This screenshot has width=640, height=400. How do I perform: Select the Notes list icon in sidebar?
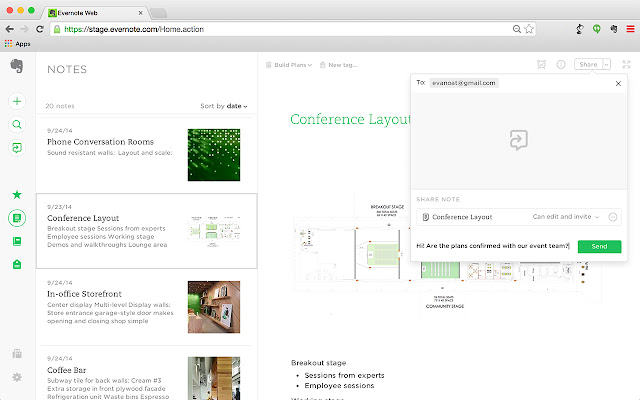point(17,218)
